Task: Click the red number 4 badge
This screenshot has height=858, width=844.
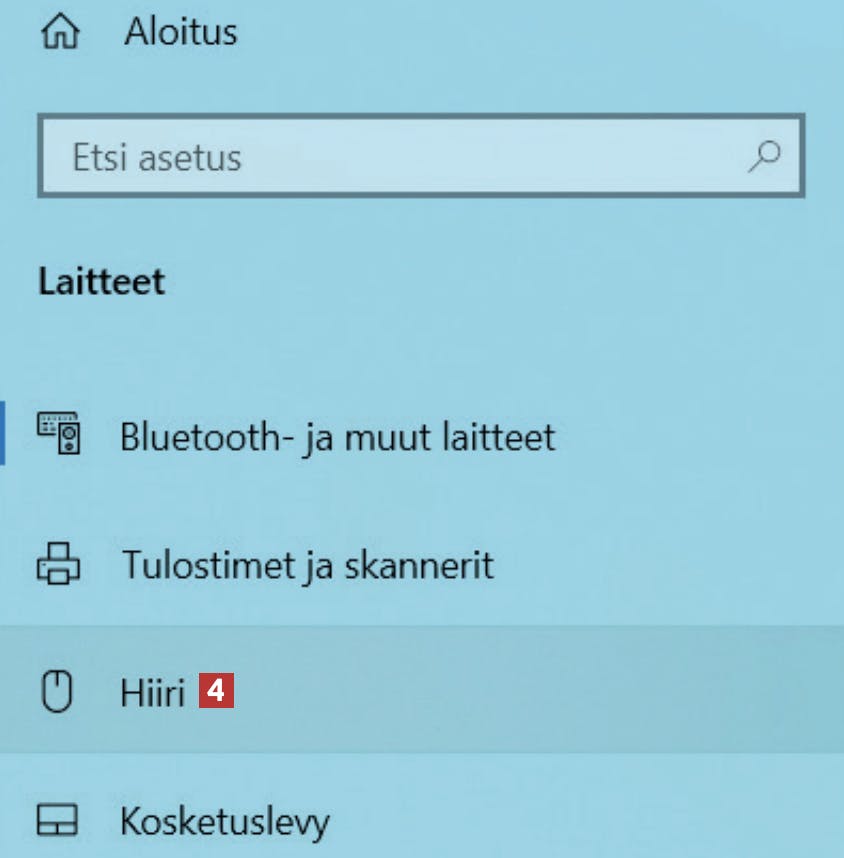Action: pos(216,691)
